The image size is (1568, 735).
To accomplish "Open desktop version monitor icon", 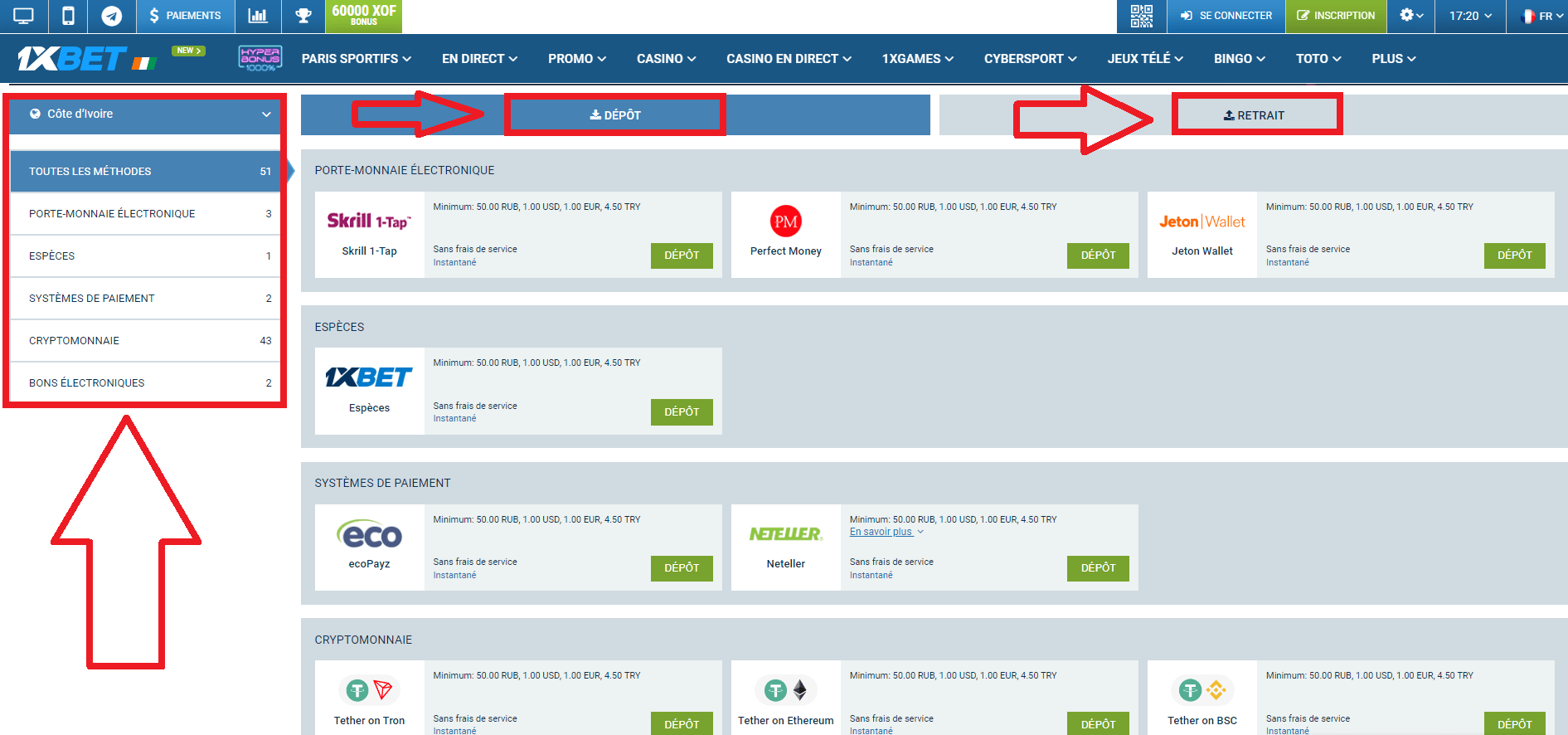I will (x=23, y=16).
